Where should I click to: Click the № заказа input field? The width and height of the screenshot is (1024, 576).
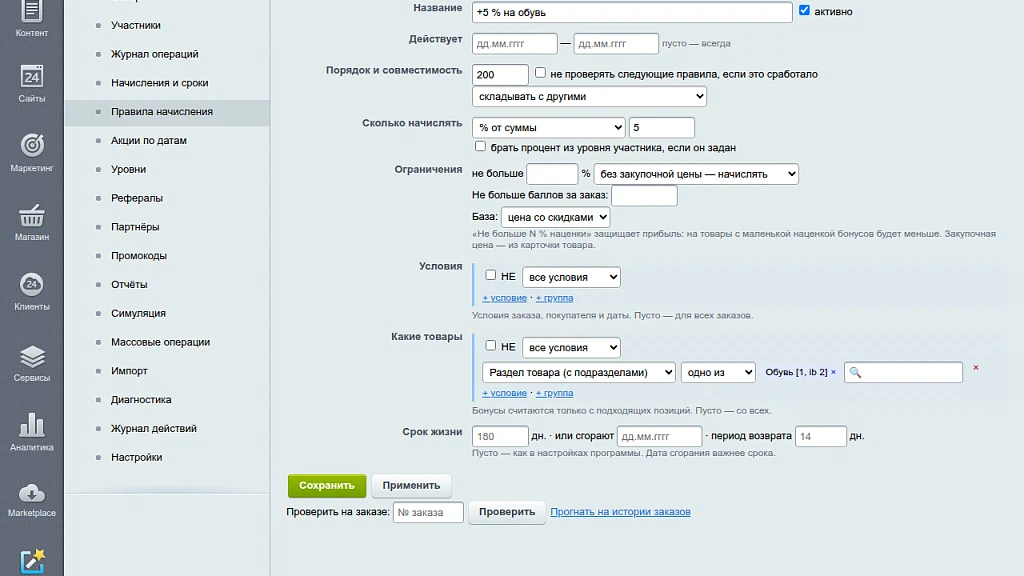pos(428,512)
